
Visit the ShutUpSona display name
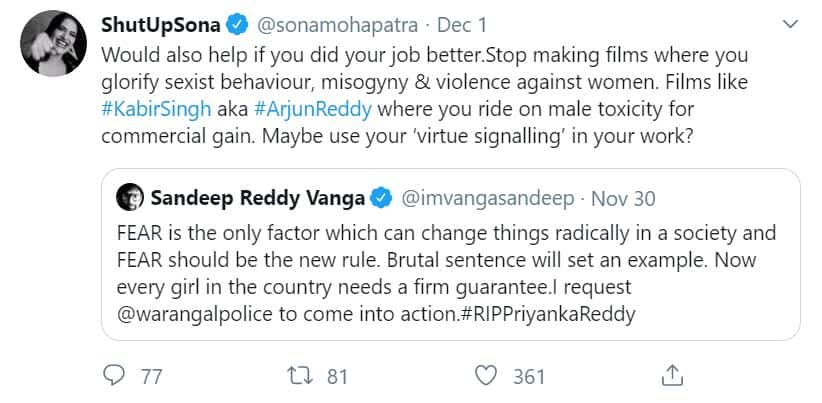(172, 22)
